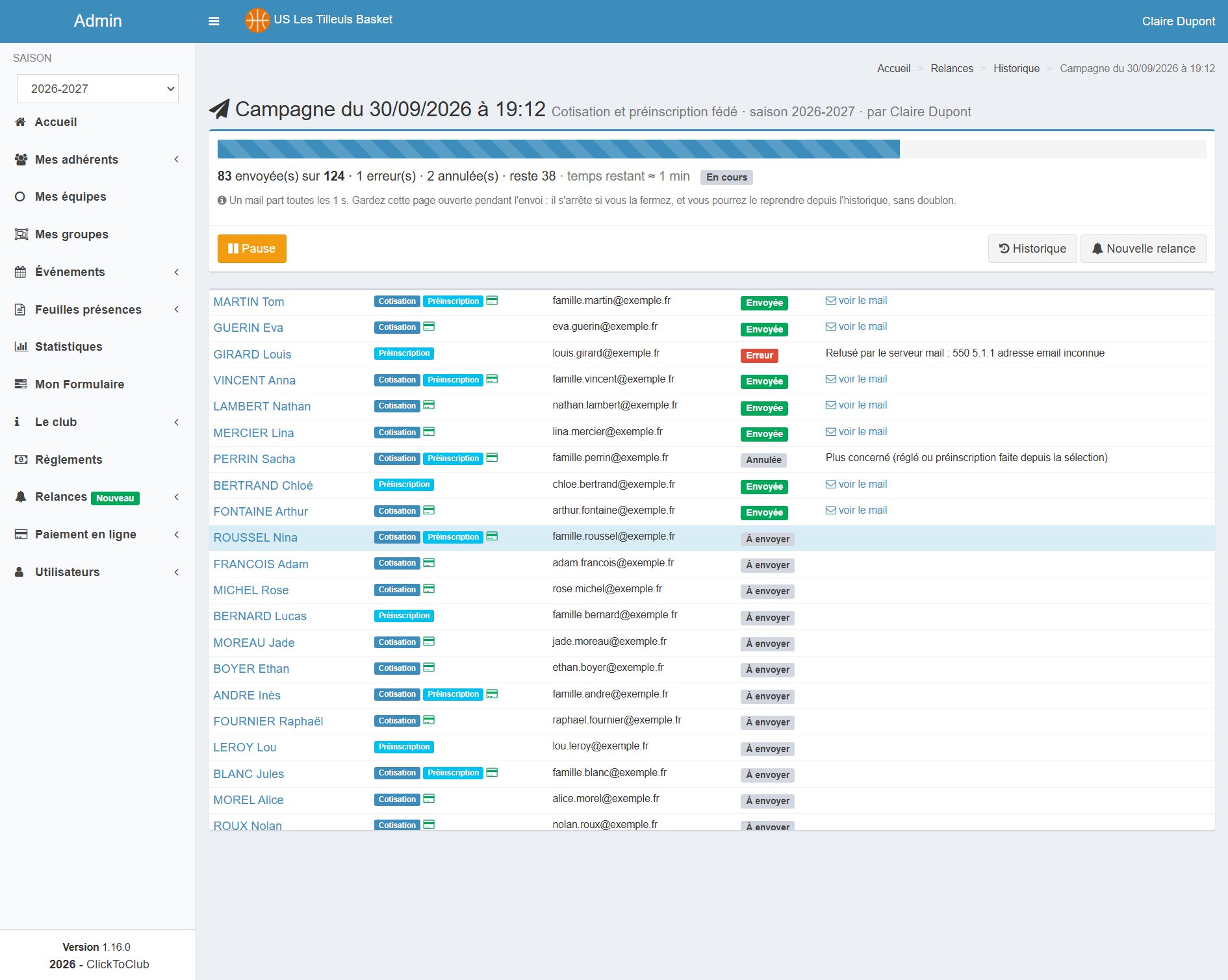Start a Nouvelle relance
The image size is (1228, 980).
pos(1144,249)
